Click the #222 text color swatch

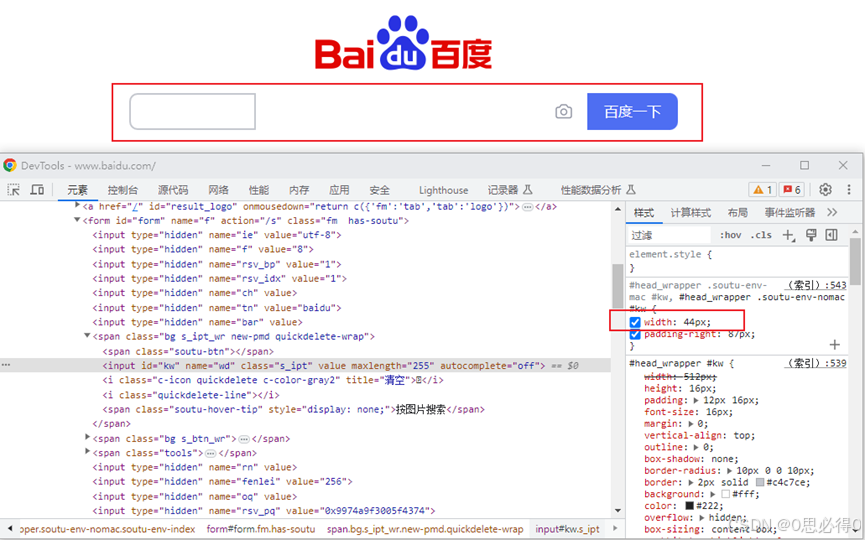pos(690,506)
